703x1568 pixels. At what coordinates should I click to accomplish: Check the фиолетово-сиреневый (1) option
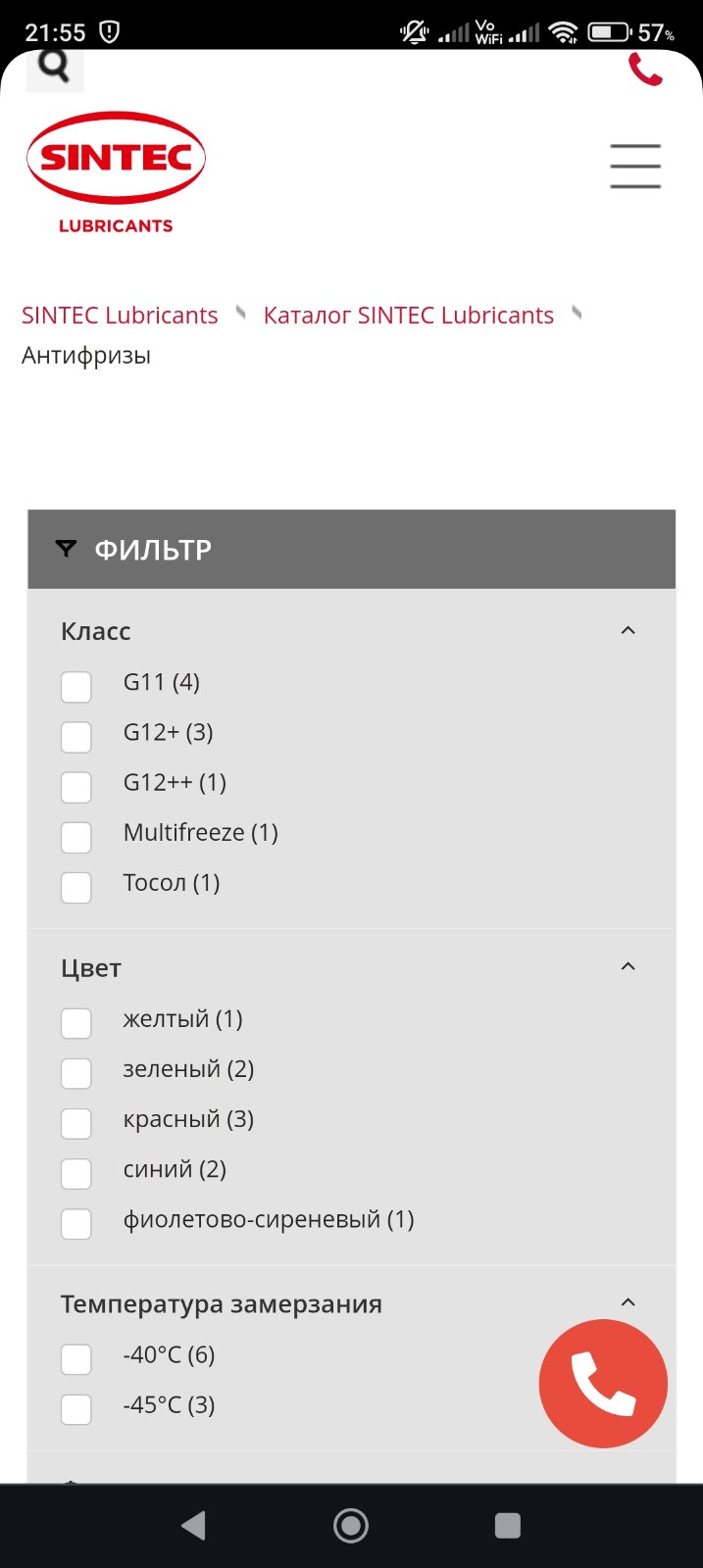coord(76,1223)
